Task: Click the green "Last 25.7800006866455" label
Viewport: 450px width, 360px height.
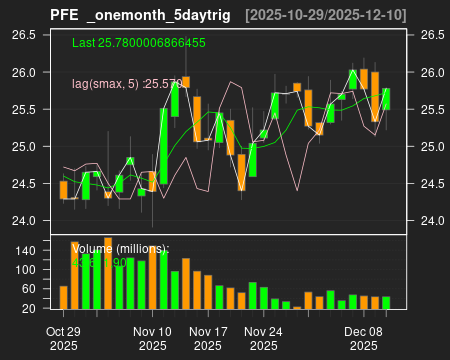Action: pos(139,43)
